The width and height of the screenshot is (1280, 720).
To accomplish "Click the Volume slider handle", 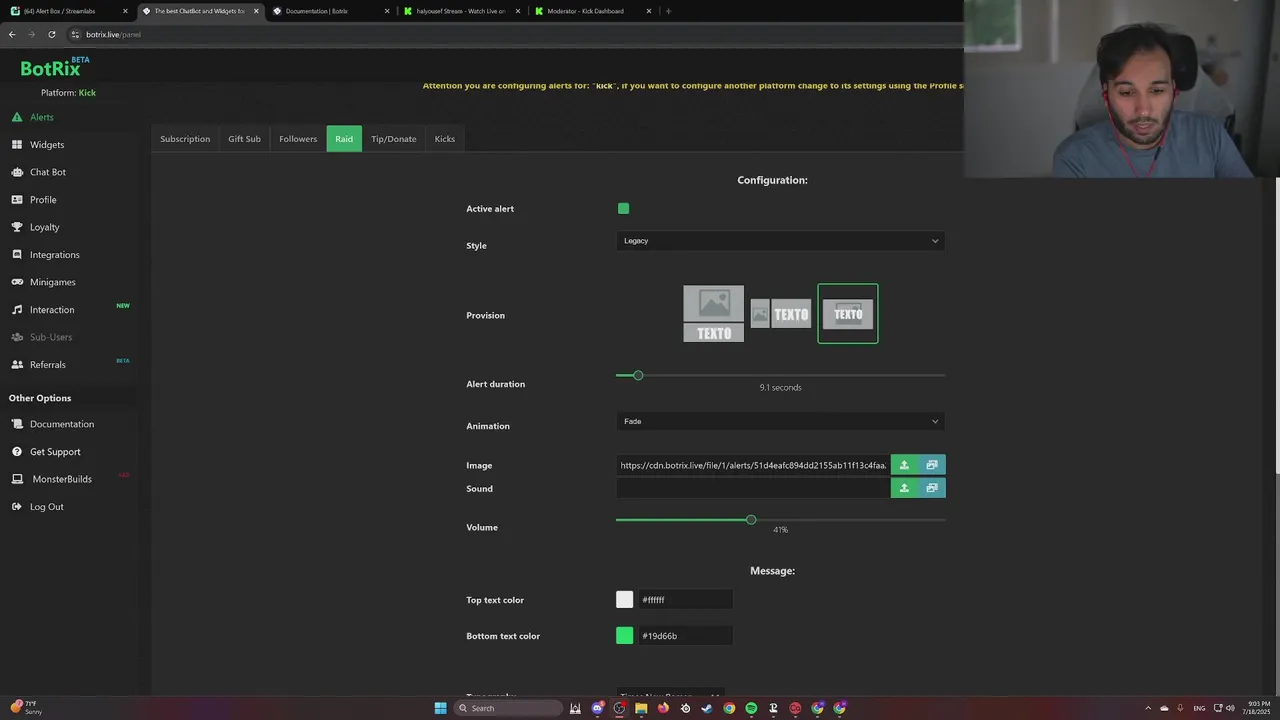I will (x=751, y=520).
